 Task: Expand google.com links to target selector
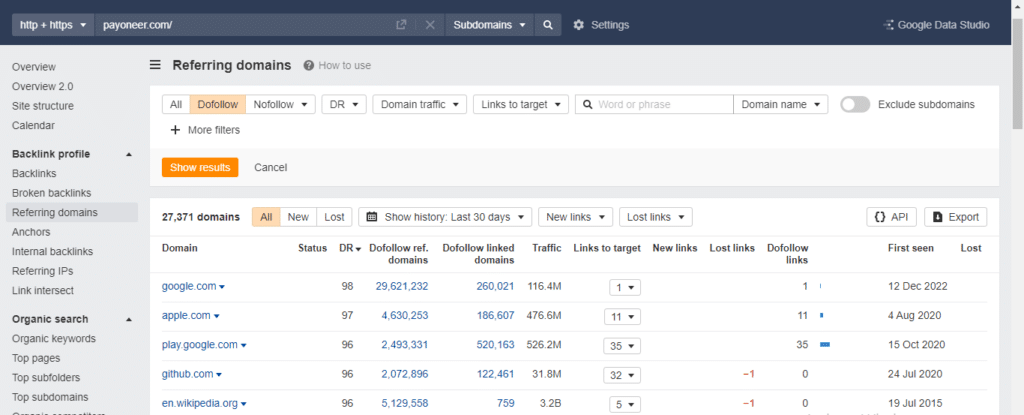[x=625, y=288]
